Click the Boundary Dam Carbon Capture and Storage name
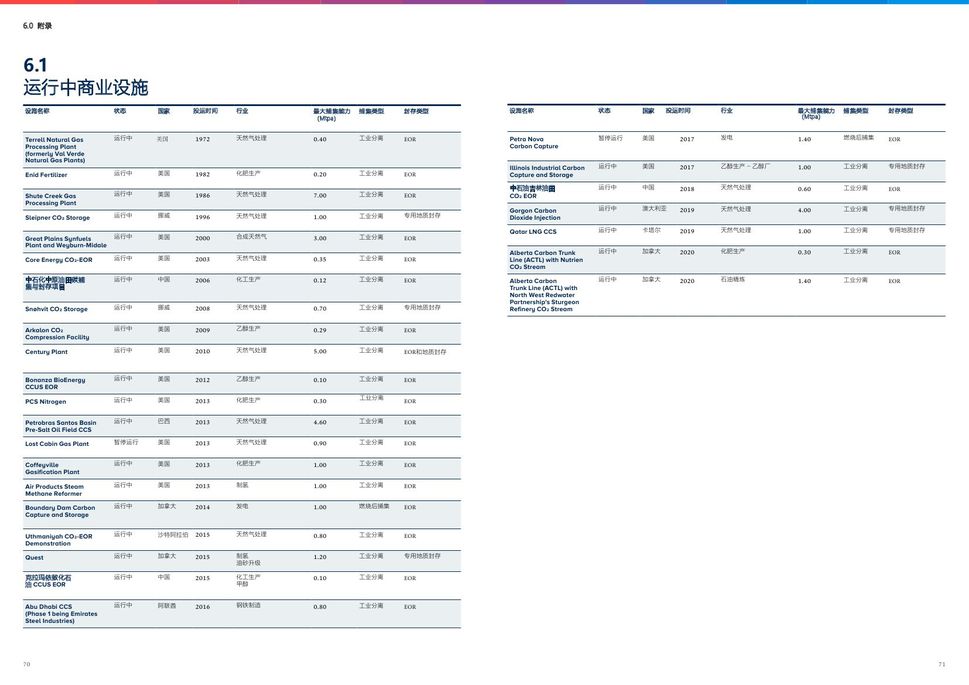Screen dimensions: 969x685 60,511
